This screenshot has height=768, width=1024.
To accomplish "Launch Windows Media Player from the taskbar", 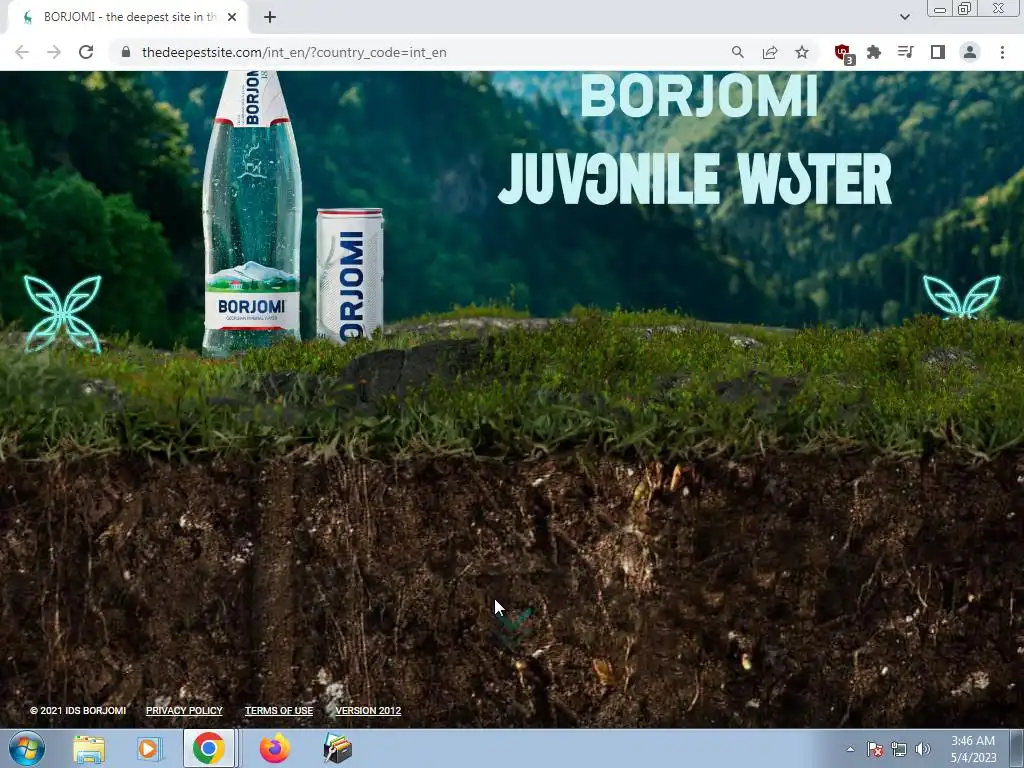I will (x=148, y=749).
